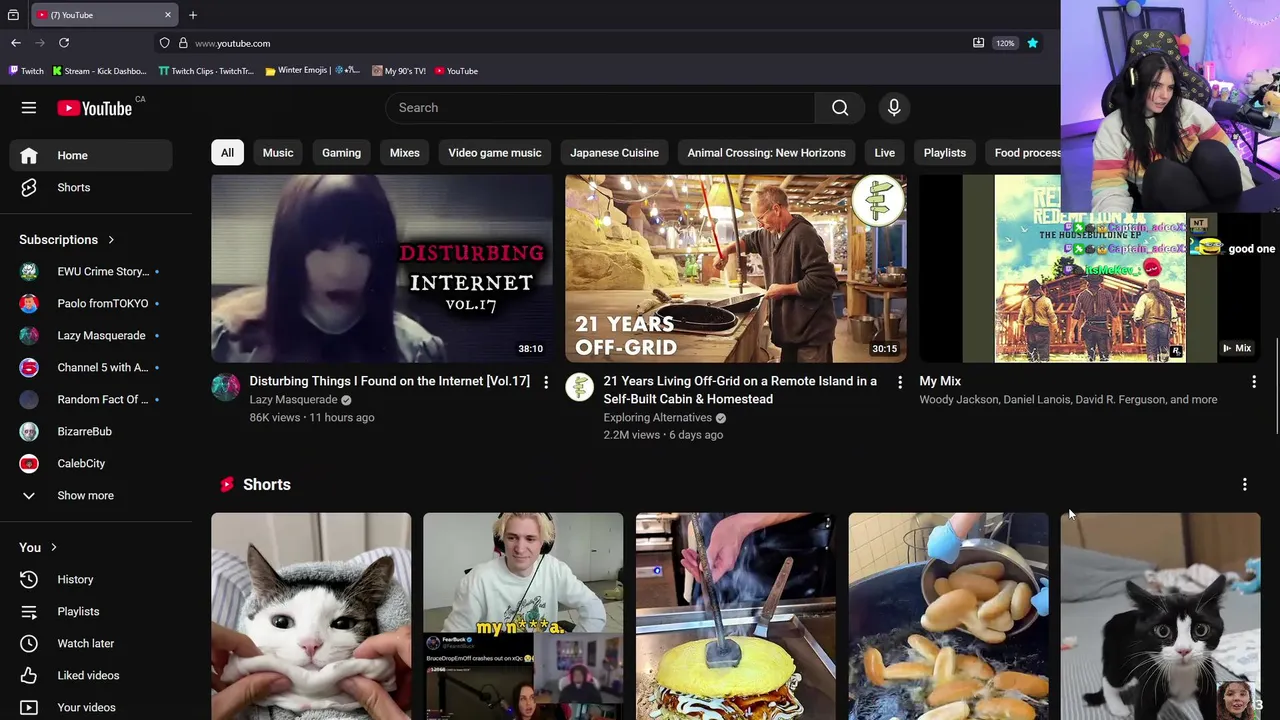Open 21 Years Living Off-Grid video title

point(740,390)
